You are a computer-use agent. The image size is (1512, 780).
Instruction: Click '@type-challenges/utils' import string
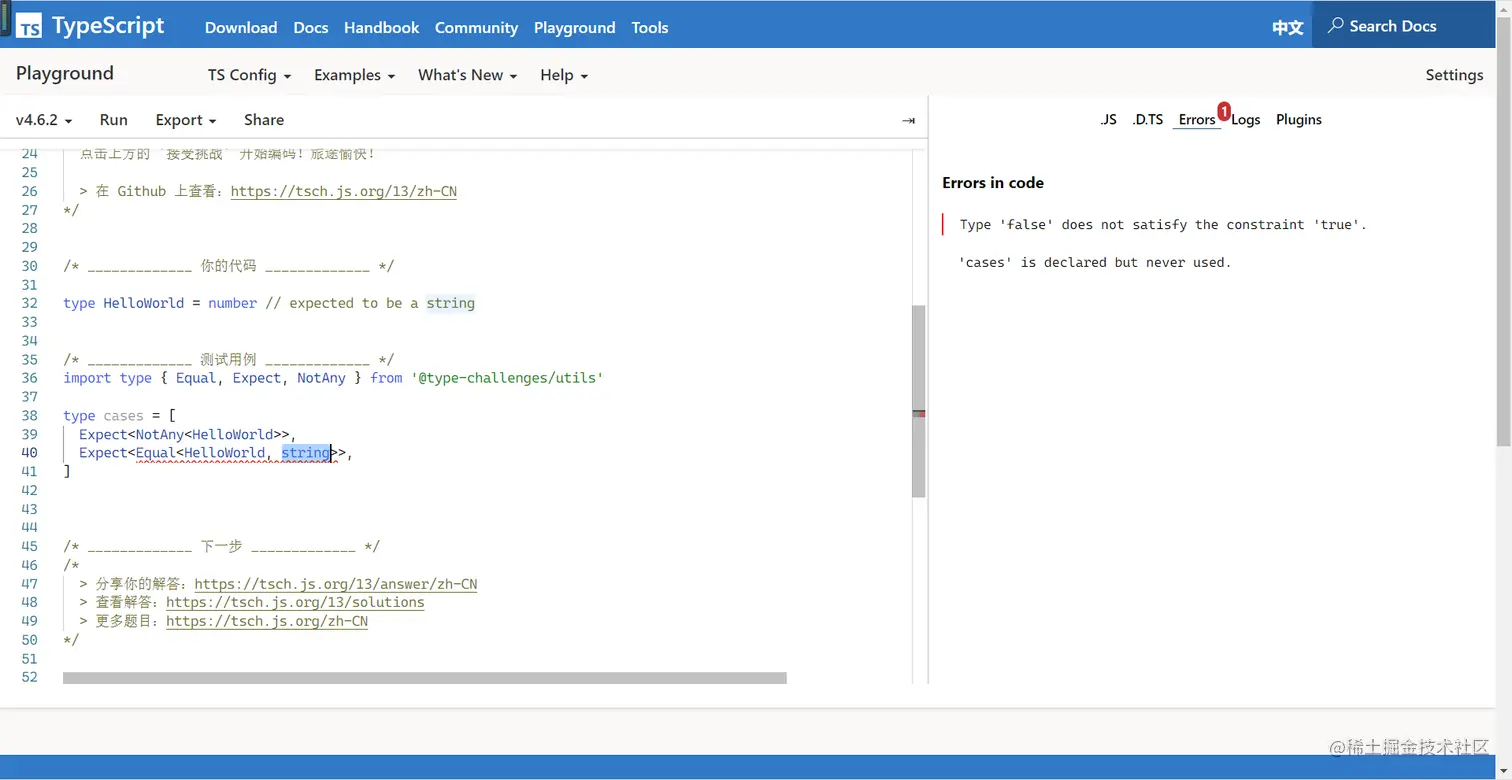point(507,378)
